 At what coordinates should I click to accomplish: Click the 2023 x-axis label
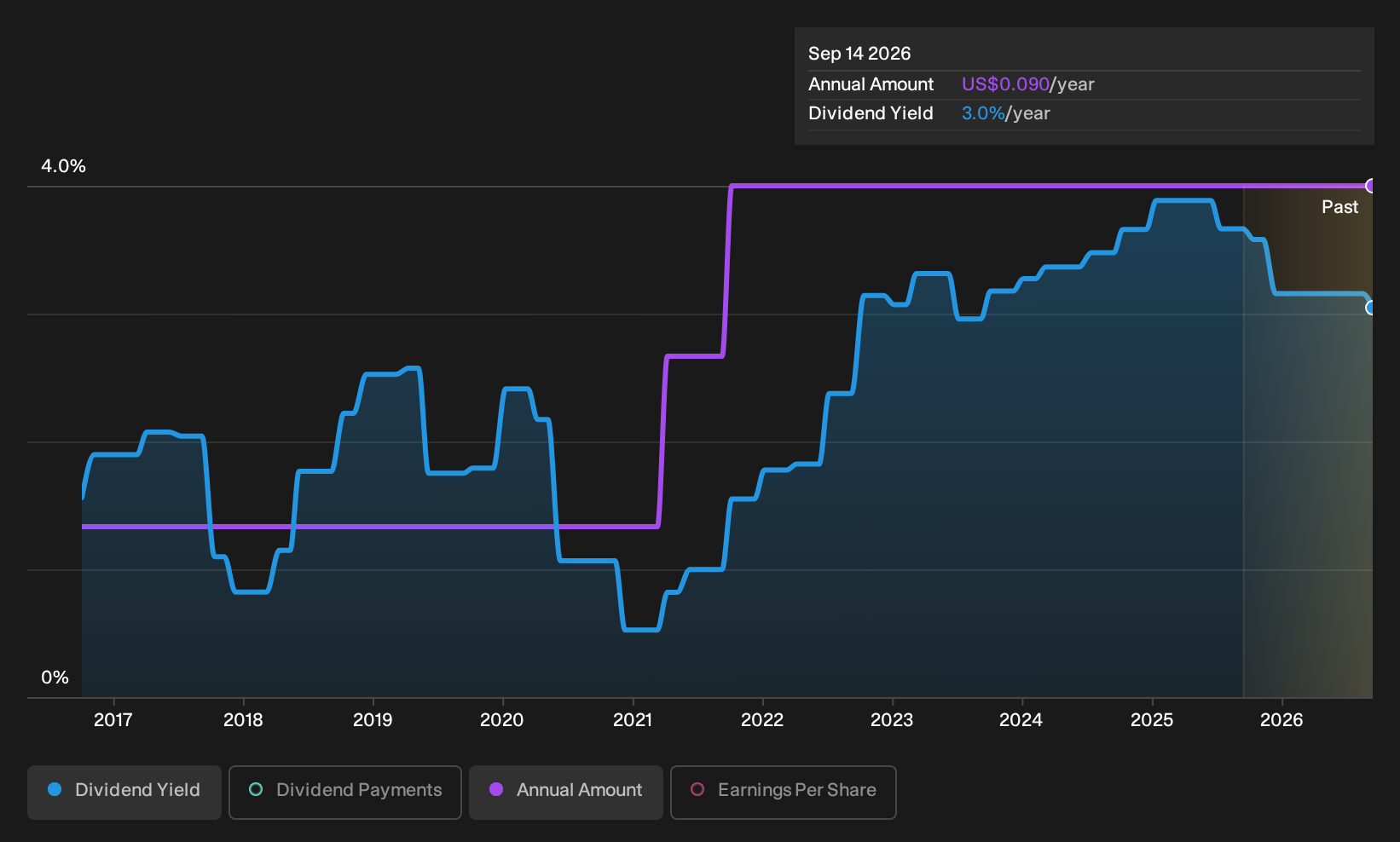(x=892, y=720)
